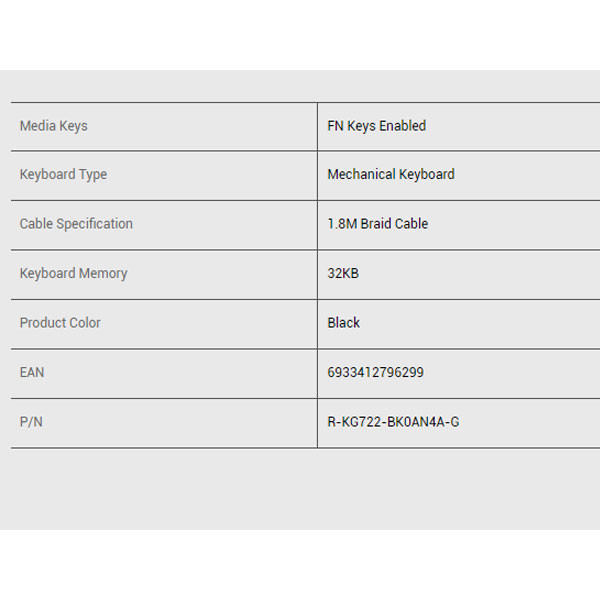Select the Mechanical Keyboard value
The width and height of the screenshot is (600, 600).
(390, 174)
